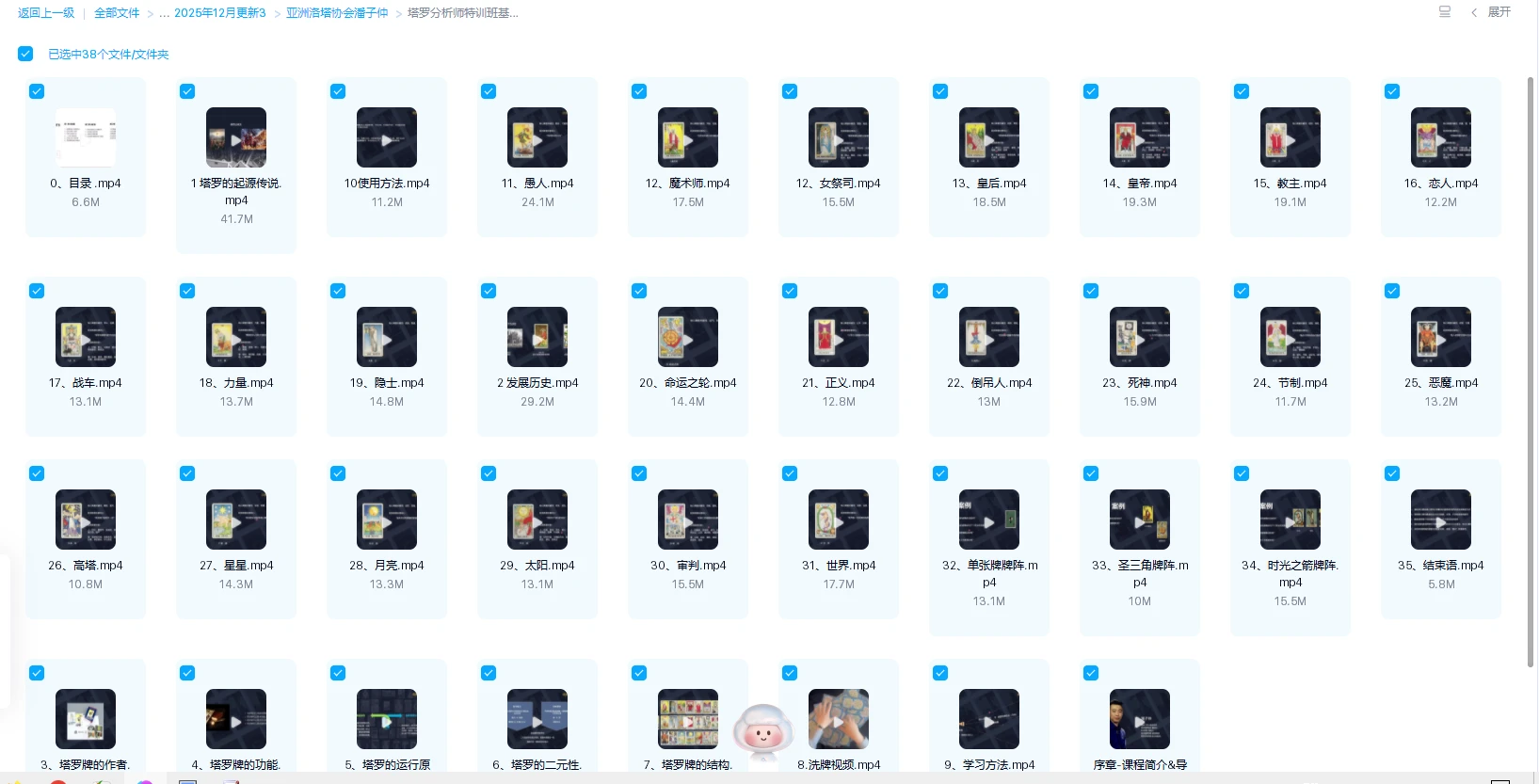Expand the side panel via 展开
Viewport: 1539px width, 784px height.
[1492, 12]
